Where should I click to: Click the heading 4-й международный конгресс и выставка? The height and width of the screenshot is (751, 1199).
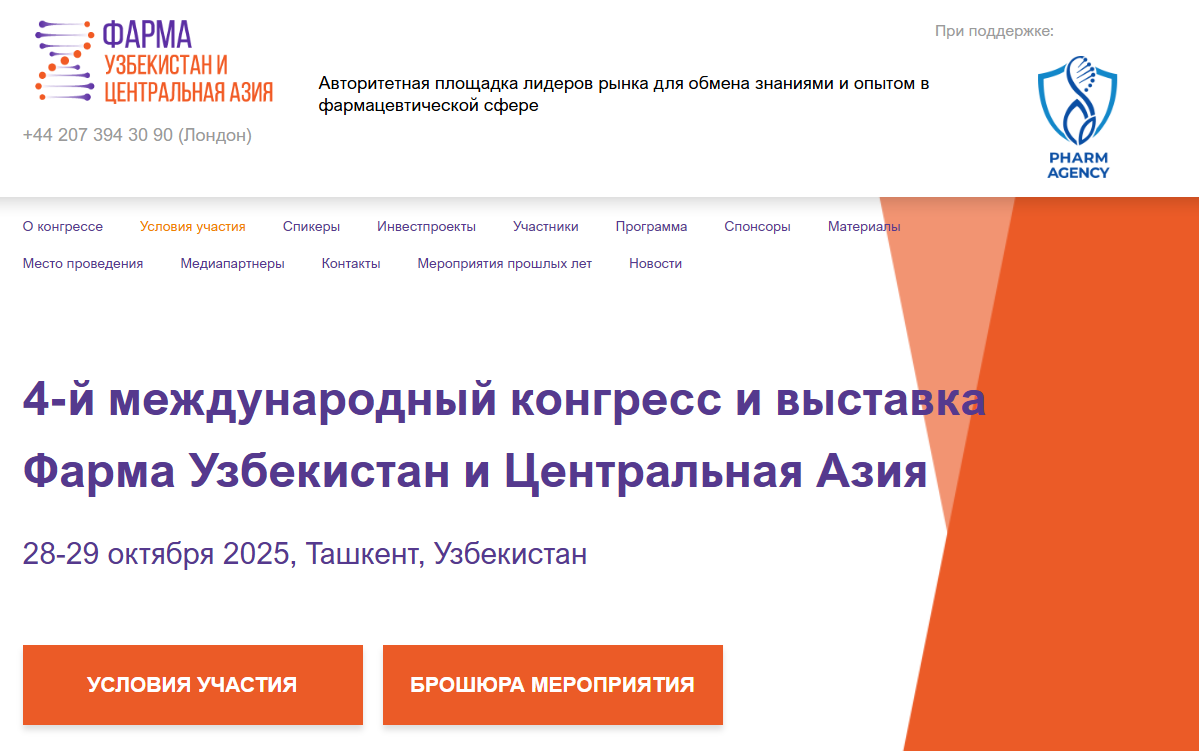click(x=504, y=399)
